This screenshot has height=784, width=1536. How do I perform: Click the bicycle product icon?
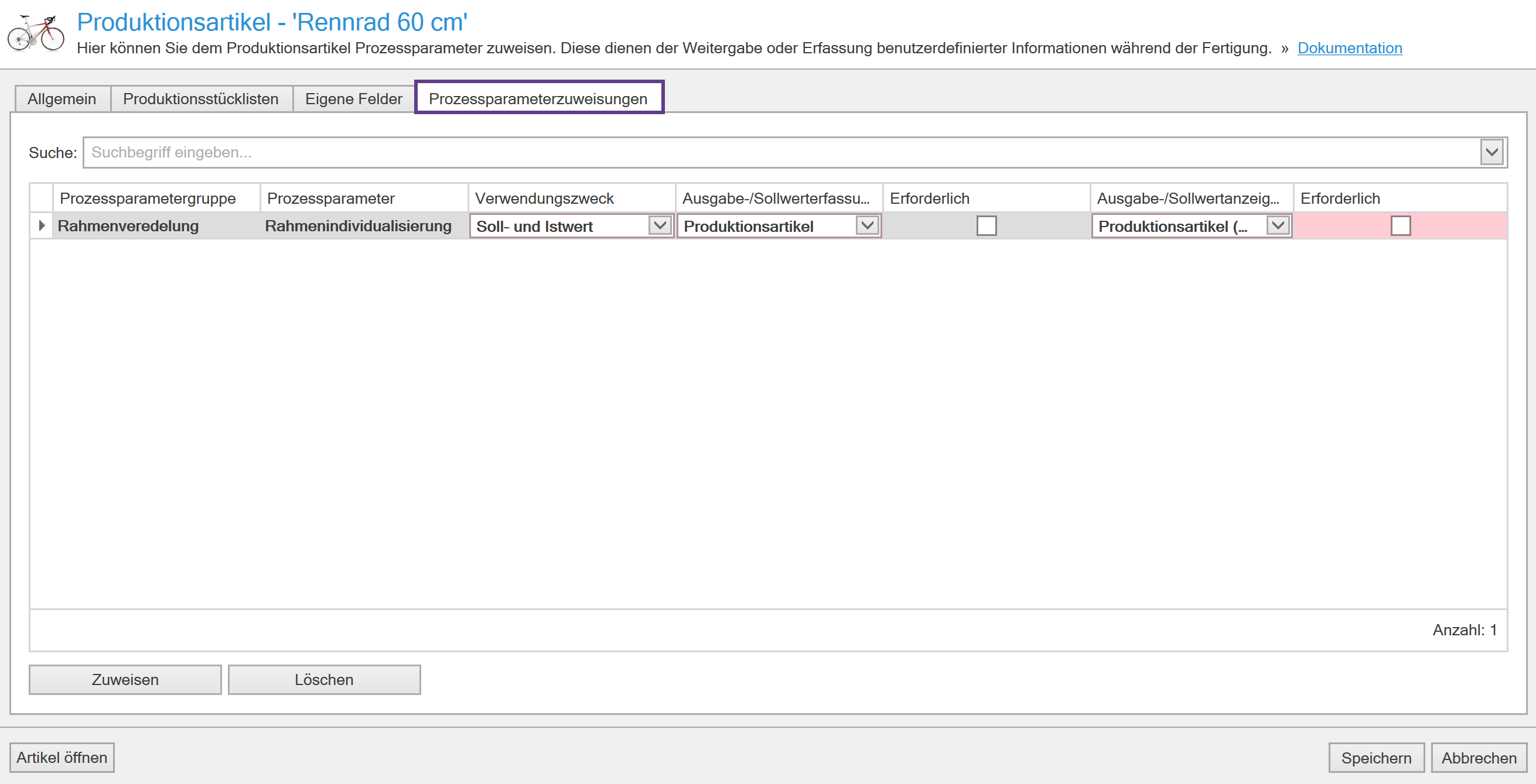click(36, 34)
